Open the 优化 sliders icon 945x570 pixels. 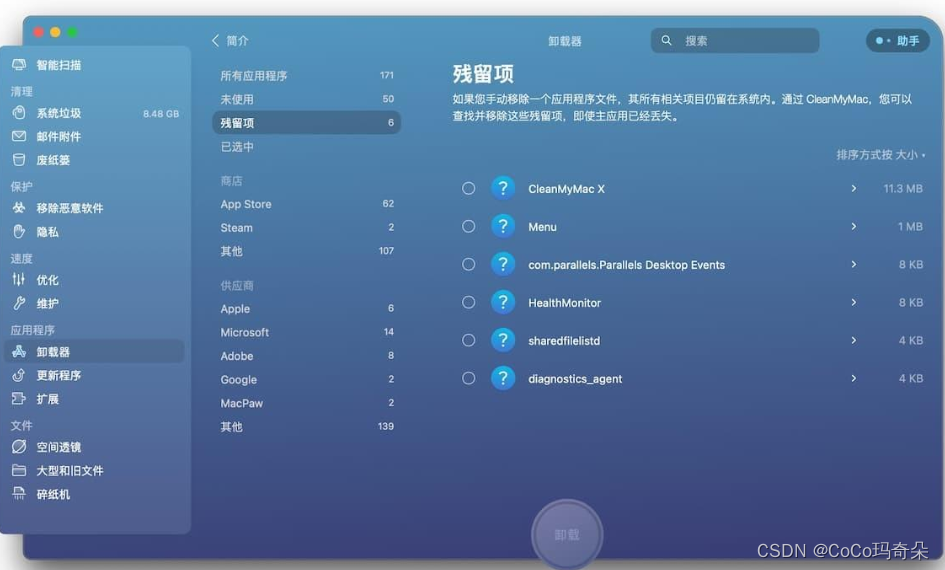click(19, 280)
